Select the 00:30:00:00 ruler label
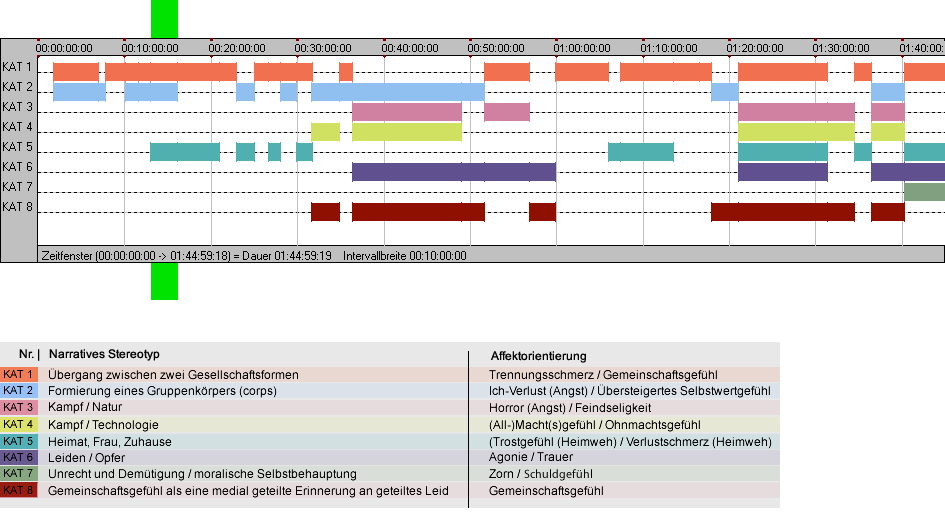 pos(323,48)
